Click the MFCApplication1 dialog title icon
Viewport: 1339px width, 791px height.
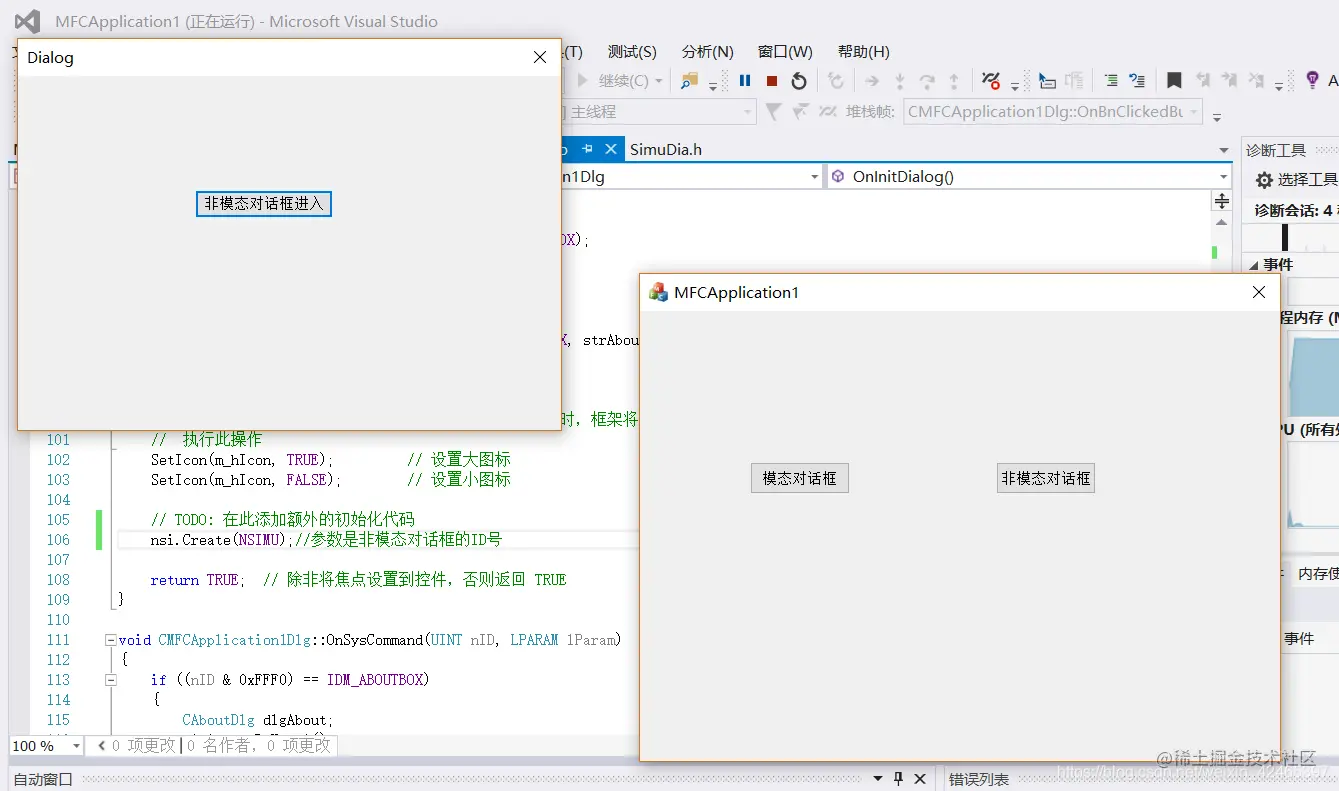tap(658, 292)
